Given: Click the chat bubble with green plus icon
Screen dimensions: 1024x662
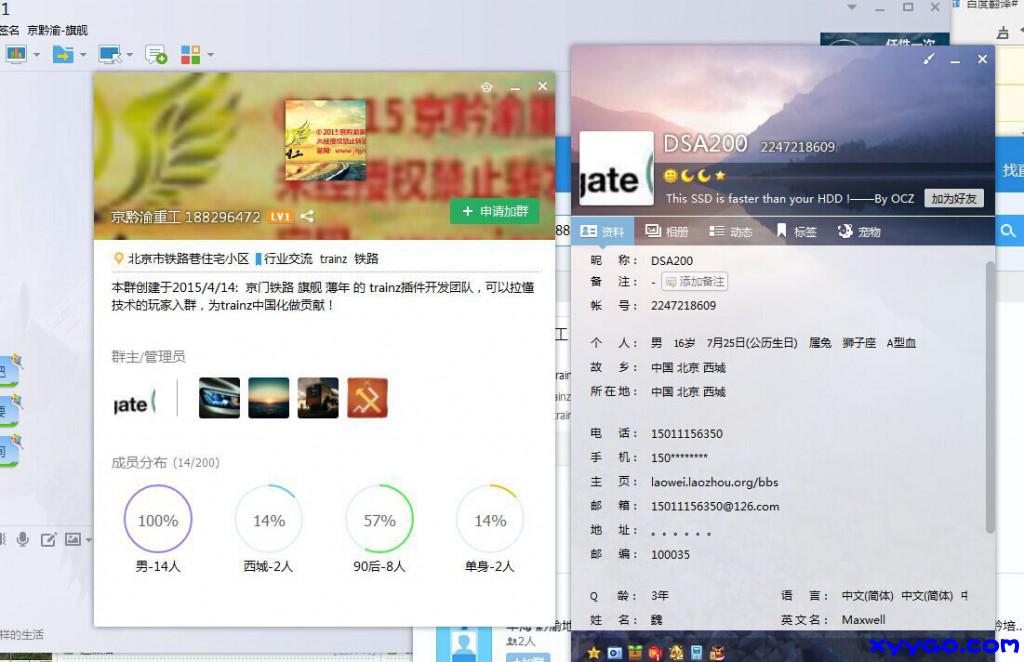Looking at the screenshot, I should pyautogui.click(x=156, y=54).
